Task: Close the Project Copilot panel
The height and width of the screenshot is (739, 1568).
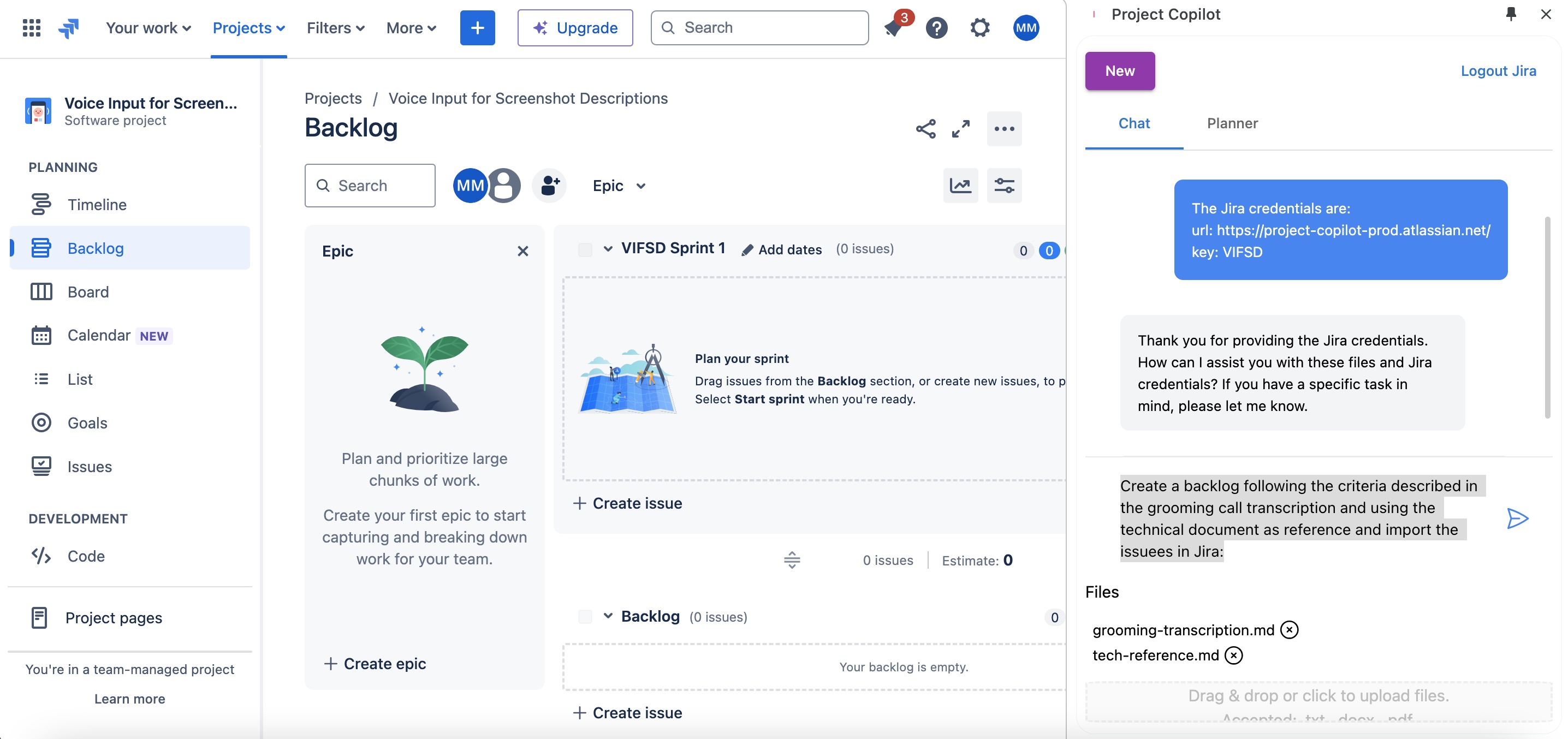Action: [1546, 14]
